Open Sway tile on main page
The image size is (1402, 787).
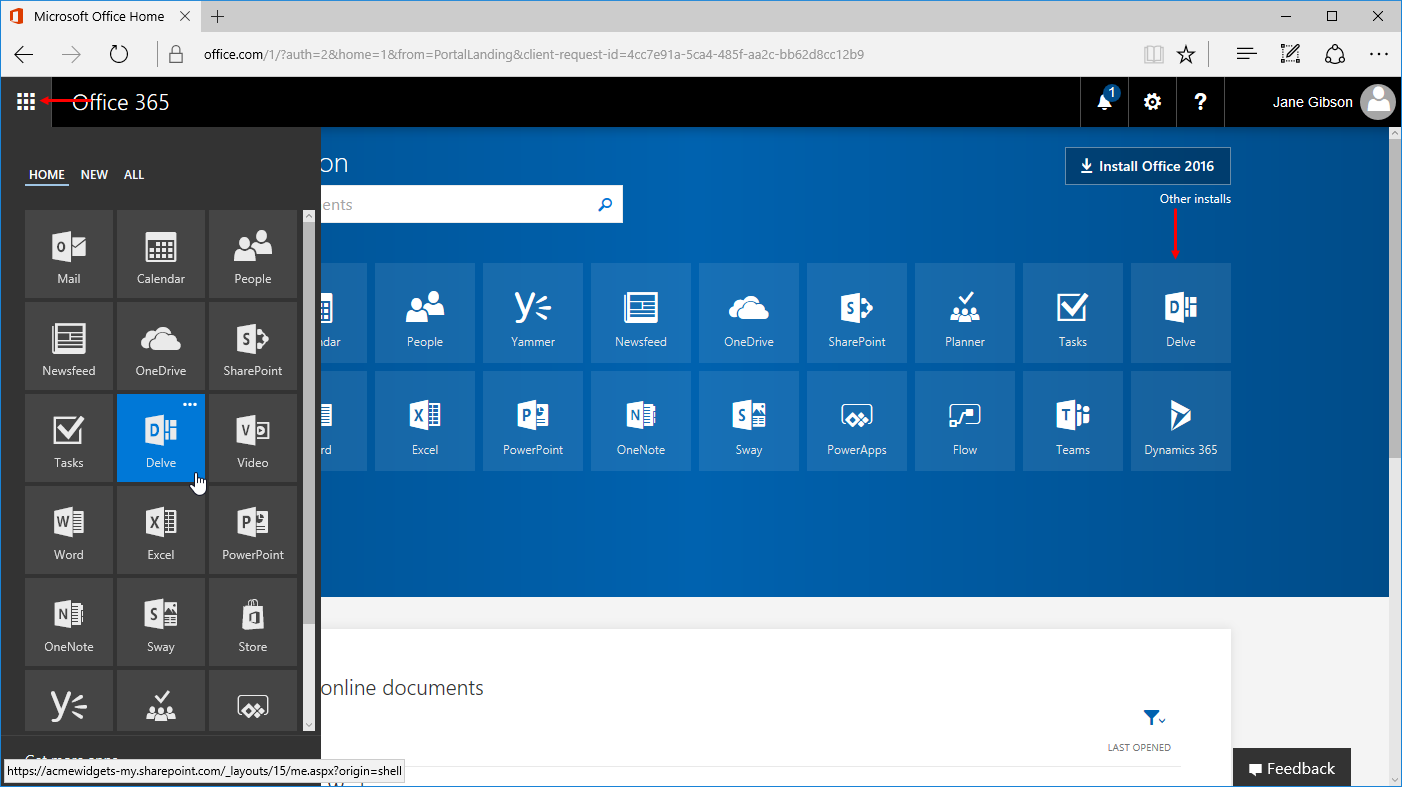click(x=749, y=421)
